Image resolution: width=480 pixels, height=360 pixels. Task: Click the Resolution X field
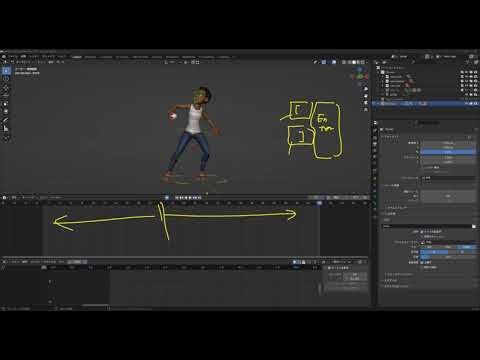(448, 143)
